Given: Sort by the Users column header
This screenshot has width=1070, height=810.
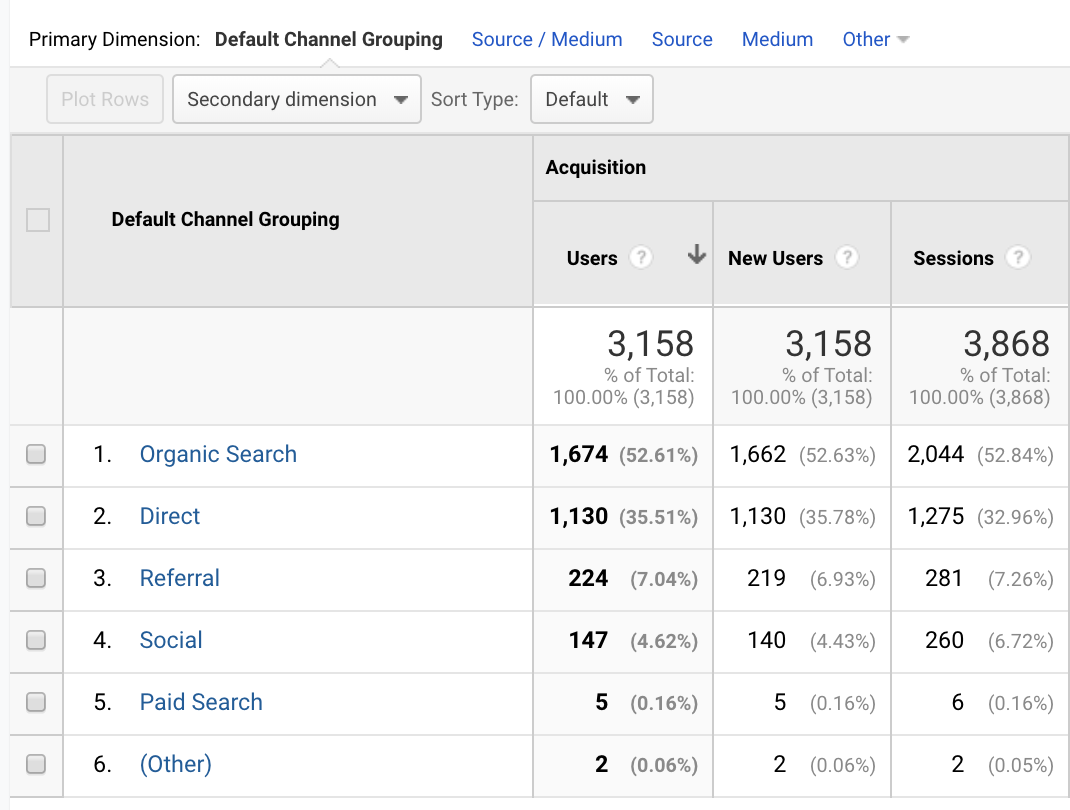Looking at the screenshot, I should 592,259.
